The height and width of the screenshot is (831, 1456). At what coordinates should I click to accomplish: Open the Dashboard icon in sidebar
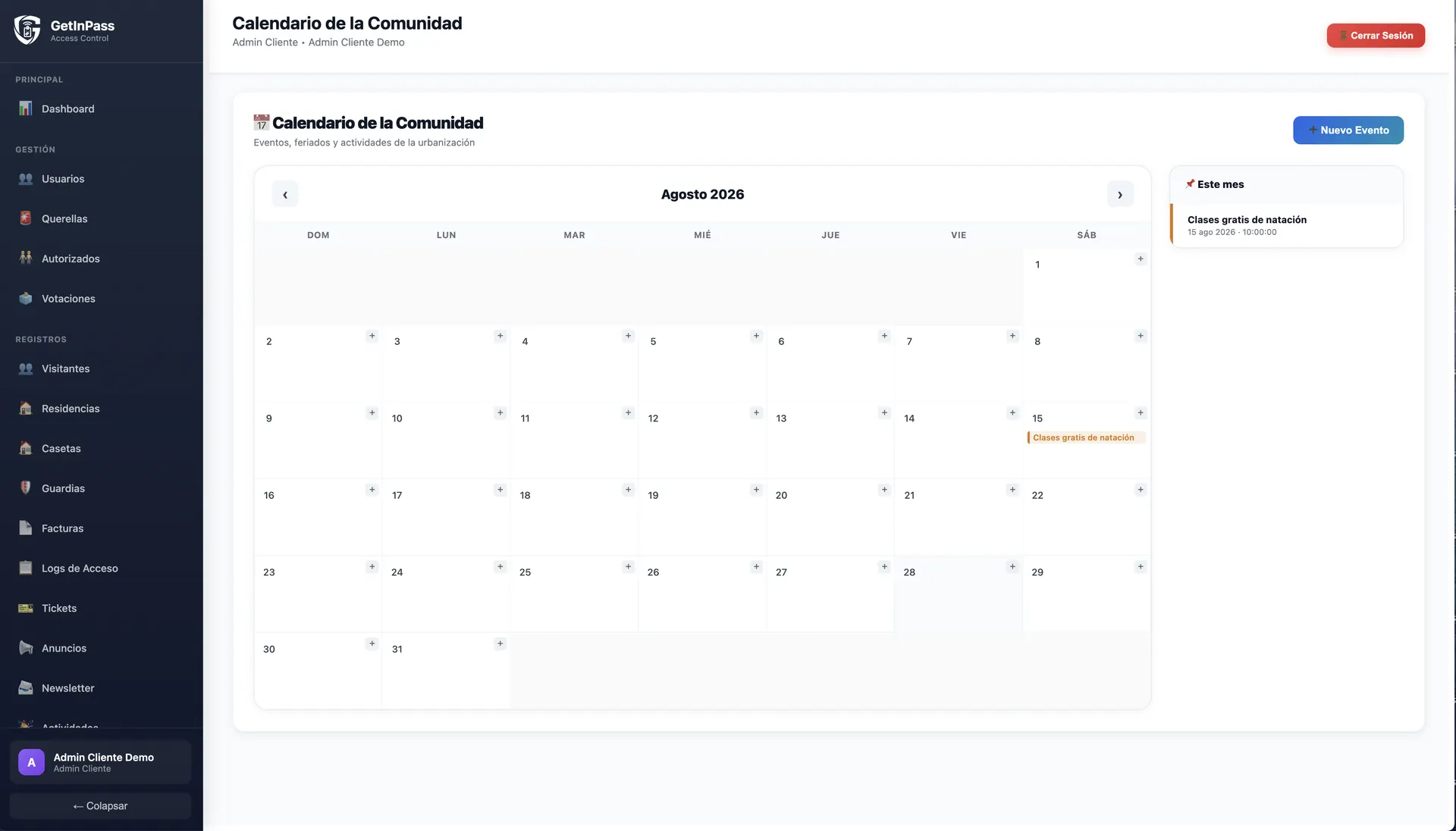point(26,108)
